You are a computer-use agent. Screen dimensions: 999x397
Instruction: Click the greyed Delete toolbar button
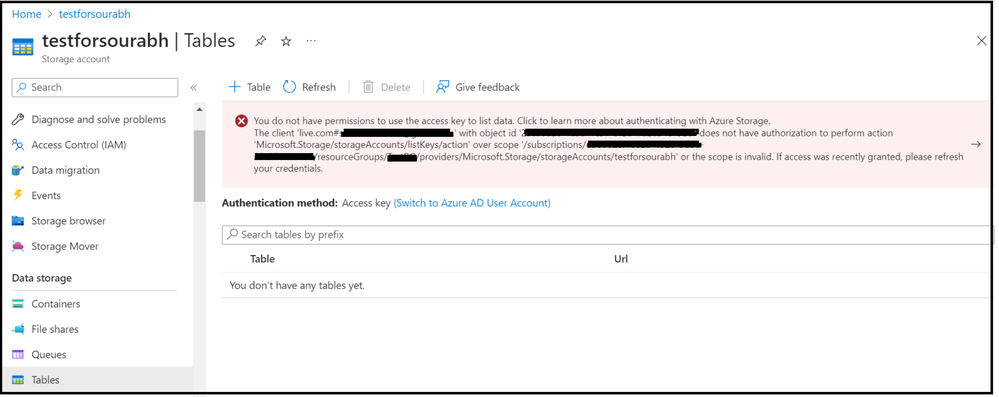pyautogui.click(x=386, y=87)
